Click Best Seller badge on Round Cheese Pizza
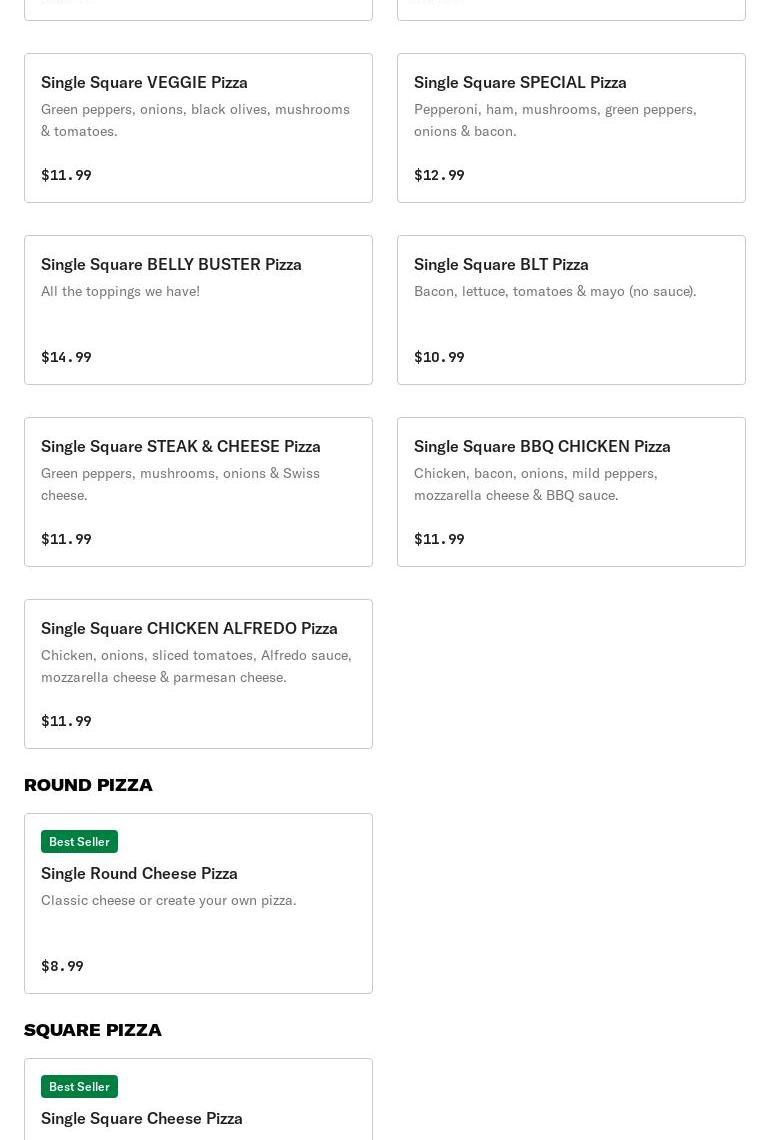This screenshot has height=1140, width=770. click(x=79, y=842)
